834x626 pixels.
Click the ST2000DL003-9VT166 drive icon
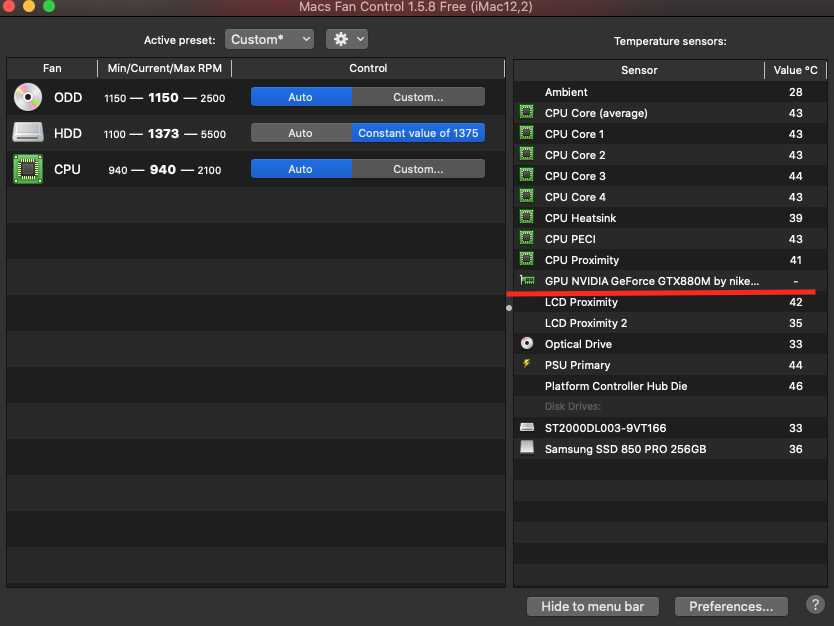point(527,427)
